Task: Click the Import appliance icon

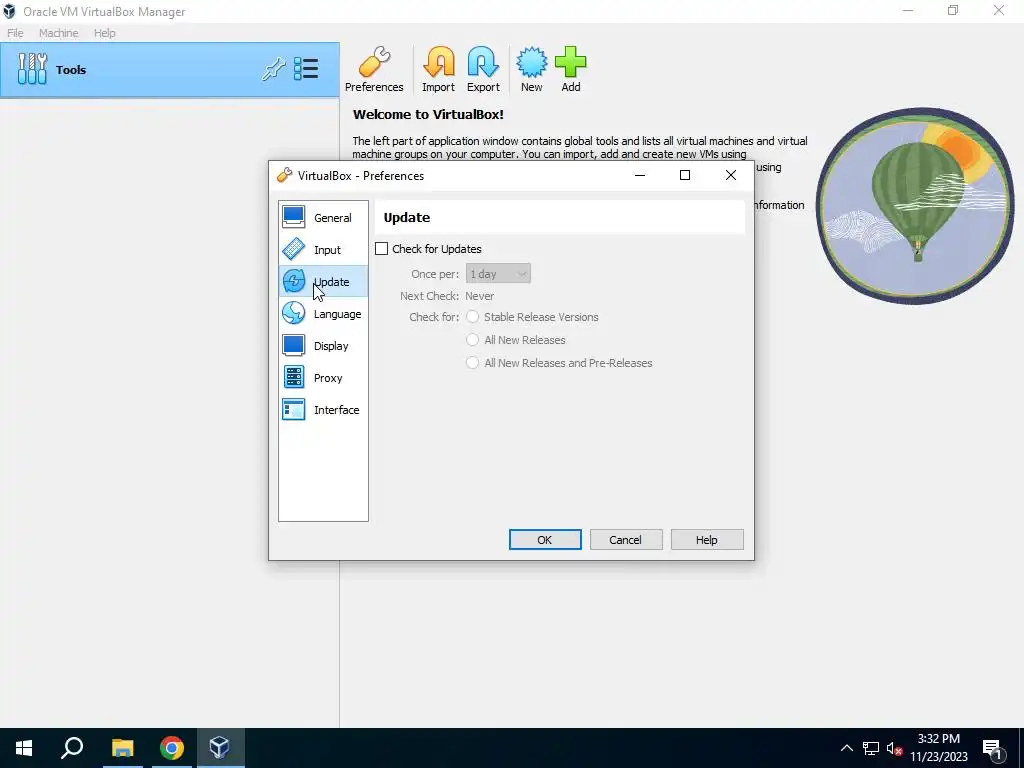Action: tap(438, 69)
